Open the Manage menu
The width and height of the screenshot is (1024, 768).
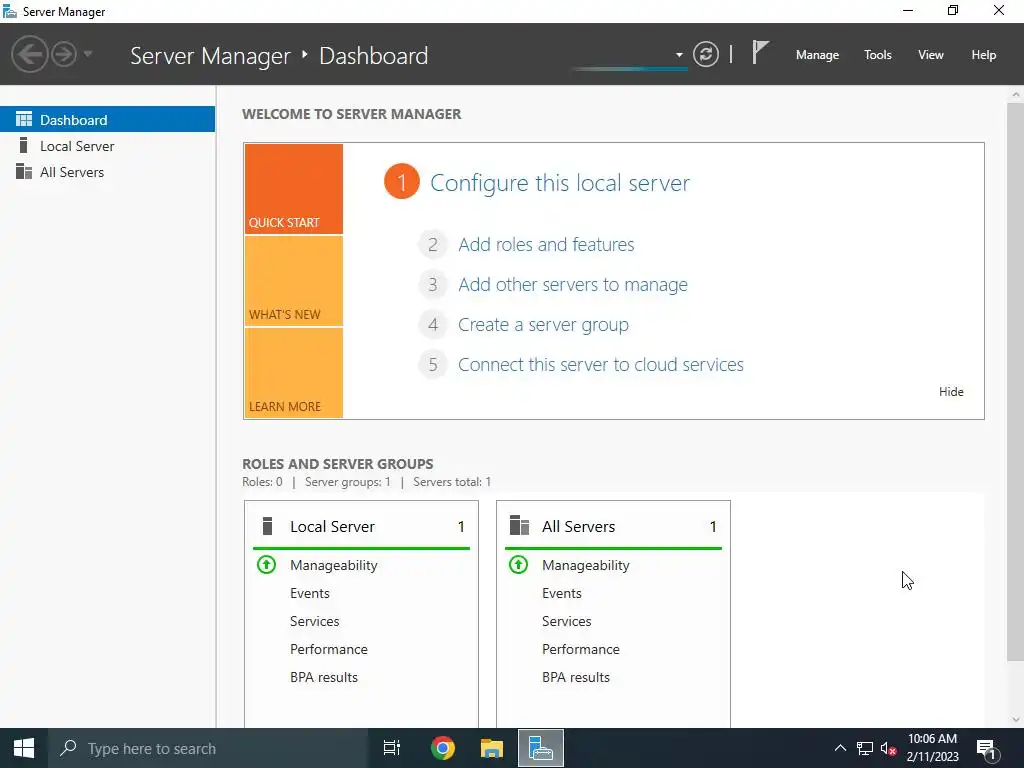coord(817,55)
